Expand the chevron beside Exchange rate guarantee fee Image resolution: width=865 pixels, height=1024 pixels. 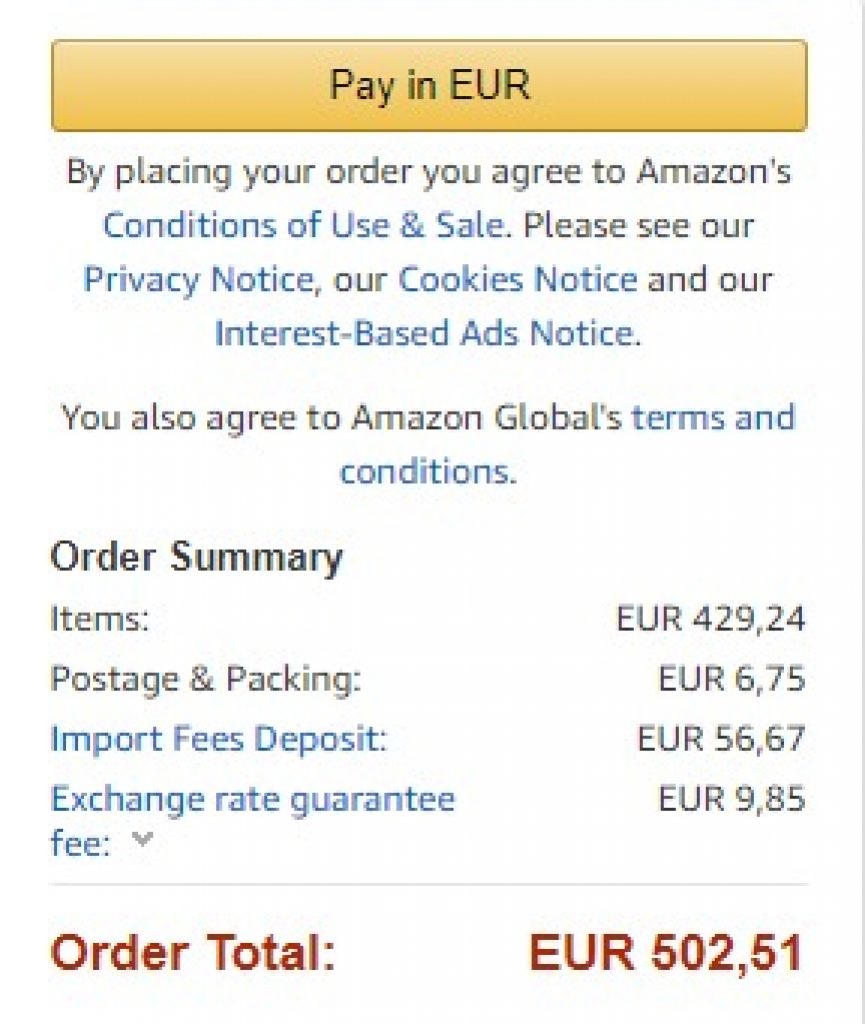coord(142,840)
